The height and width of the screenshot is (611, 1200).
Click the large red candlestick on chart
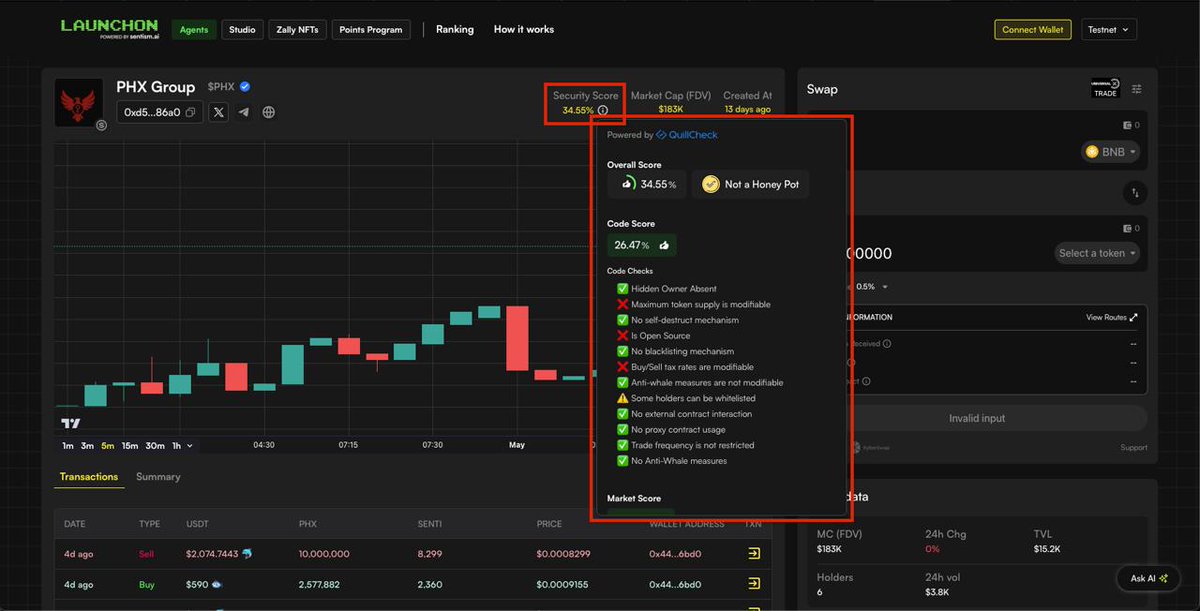pos(516,337)
